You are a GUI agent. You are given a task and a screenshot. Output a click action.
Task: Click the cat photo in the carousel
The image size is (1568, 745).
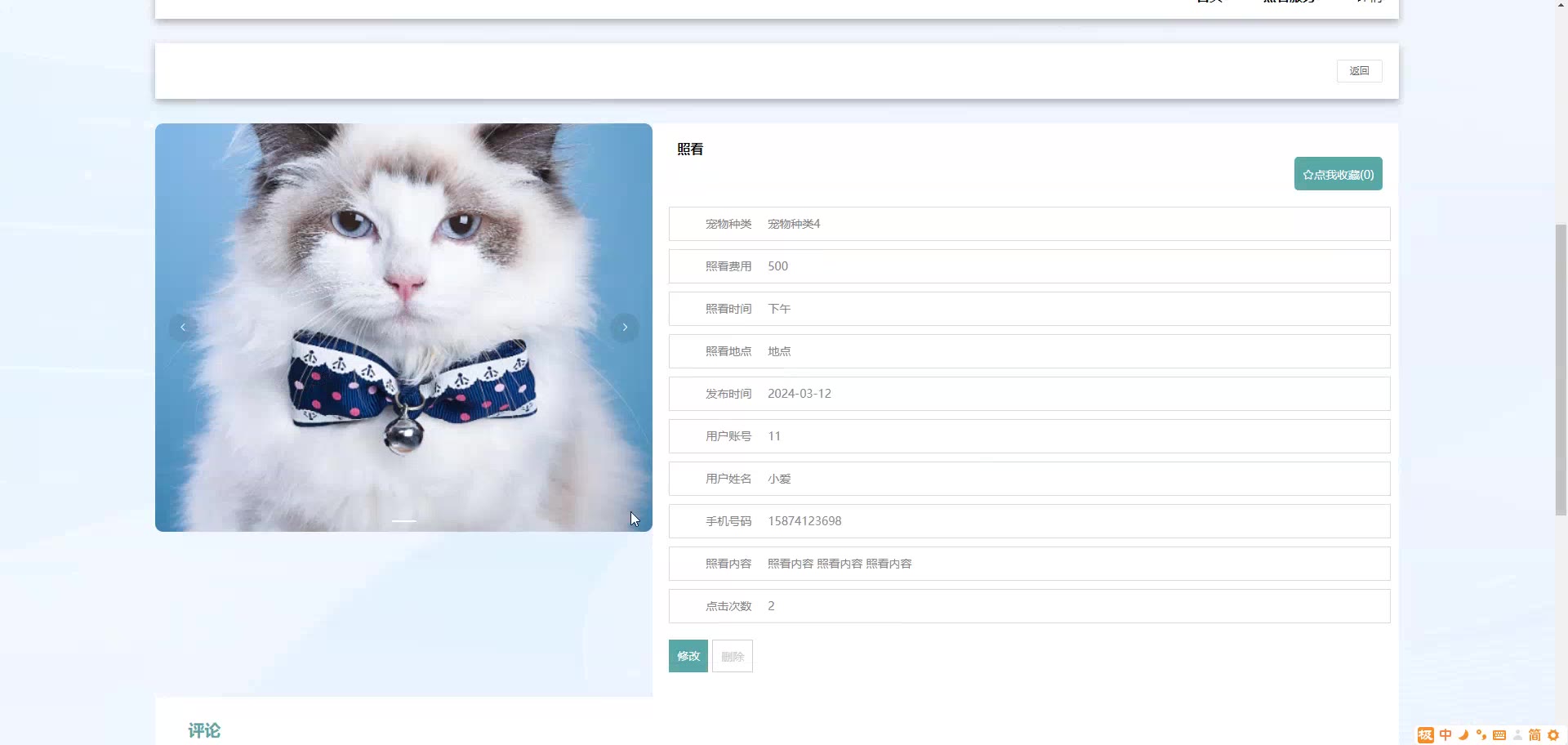tap(403, 328)
